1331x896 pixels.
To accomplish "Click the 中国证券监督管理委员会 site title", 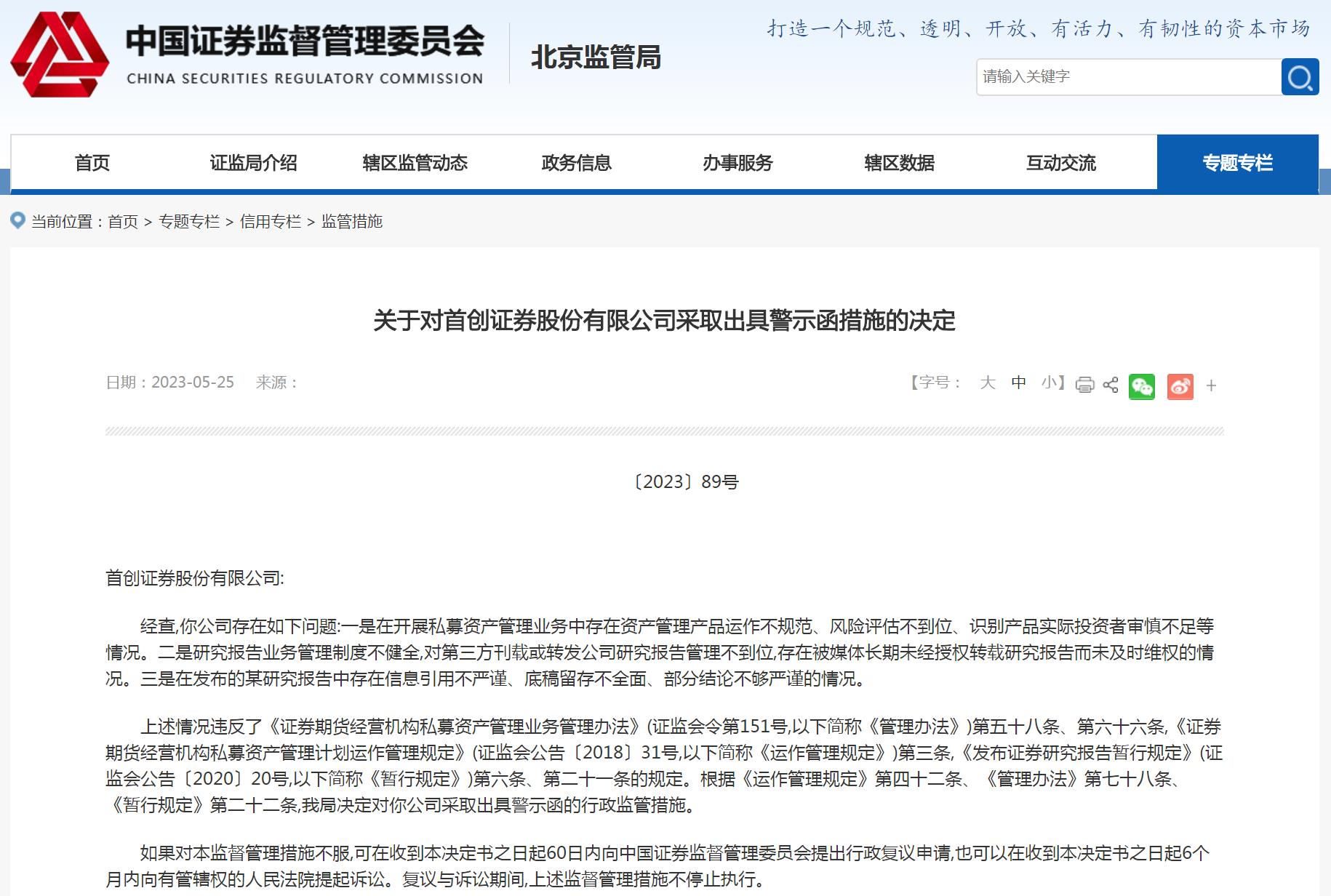I will [305, 41].
